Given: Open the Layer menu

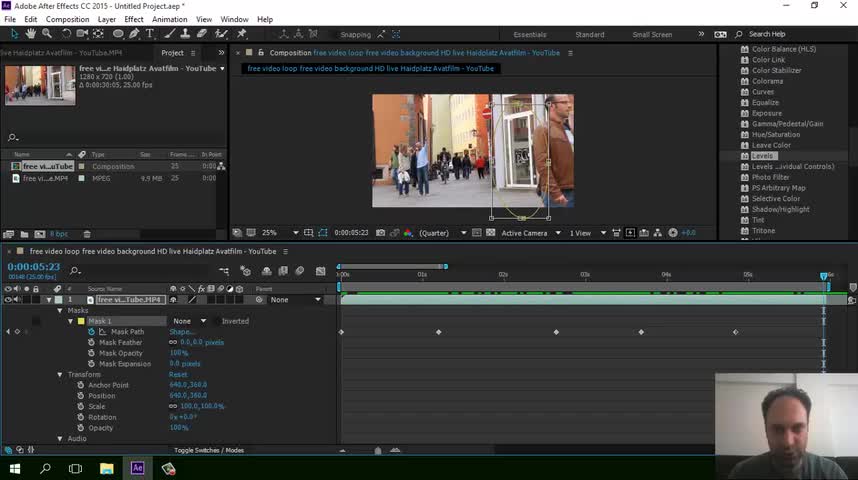Looking at the screenshot, I should click(107, 19).
